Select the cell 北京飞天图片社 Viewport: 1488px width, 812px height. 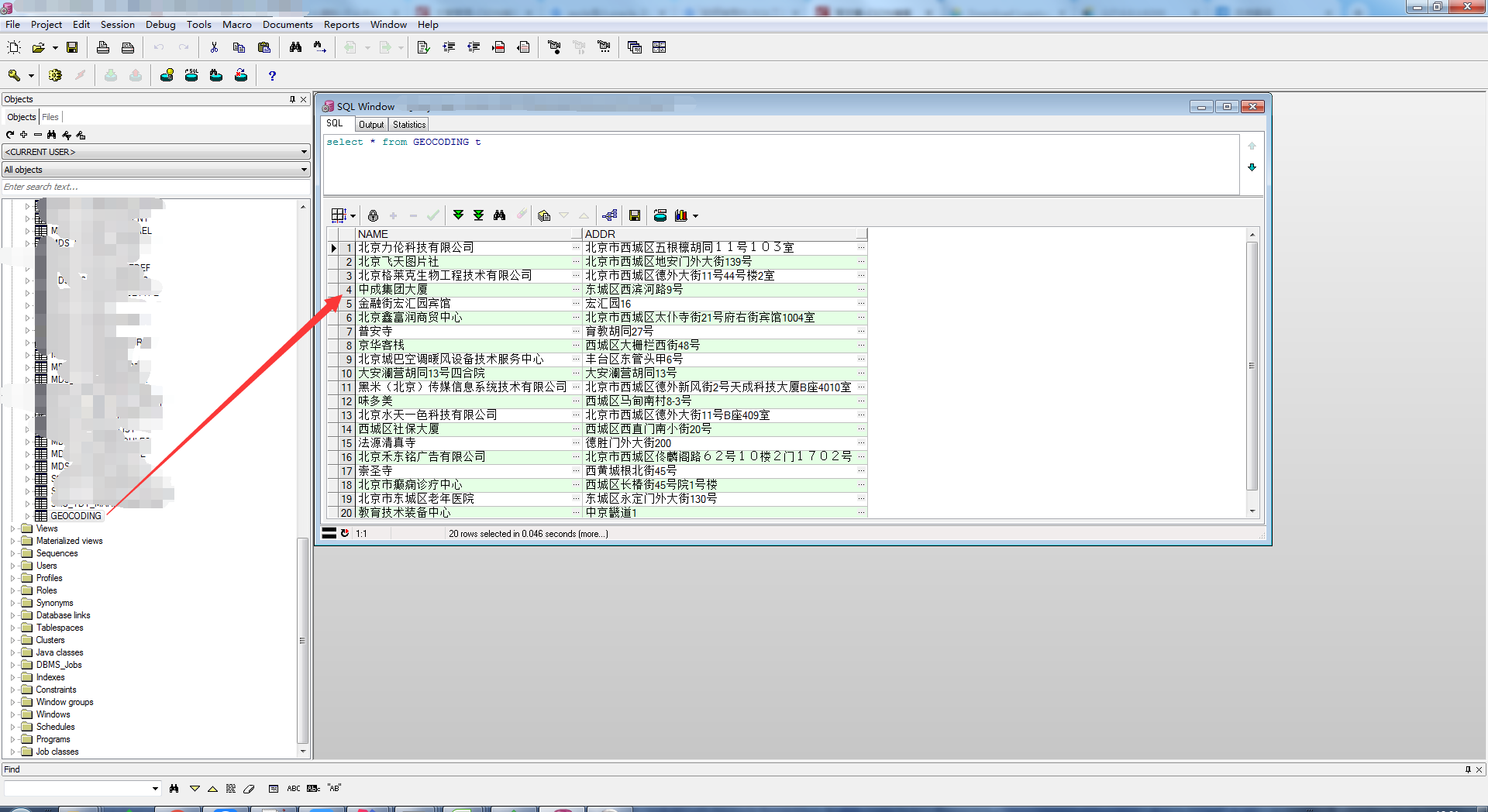(x=468, y=261)
